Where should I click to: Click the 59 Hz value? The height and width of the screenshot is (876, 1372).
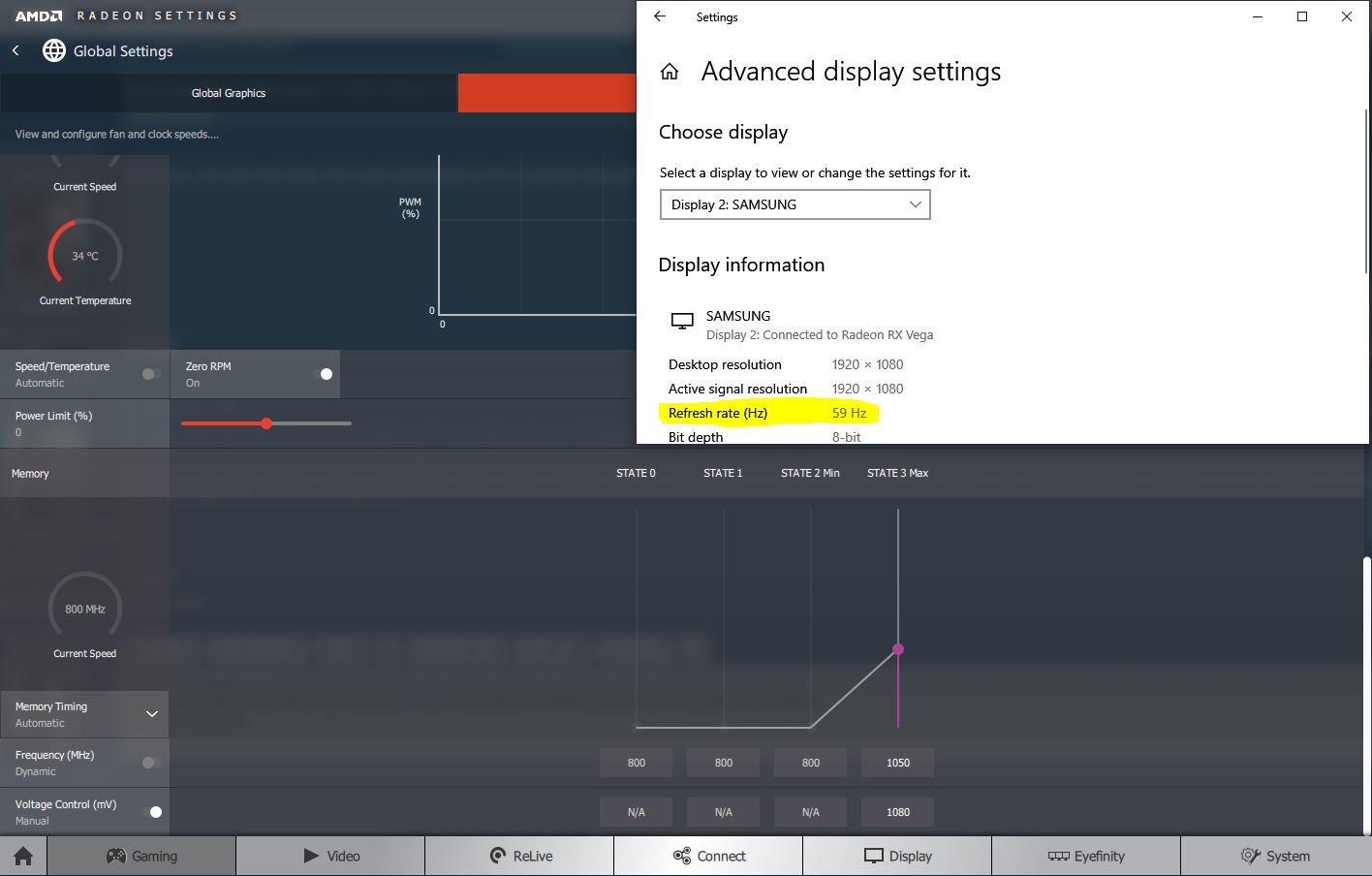(849, 413)
